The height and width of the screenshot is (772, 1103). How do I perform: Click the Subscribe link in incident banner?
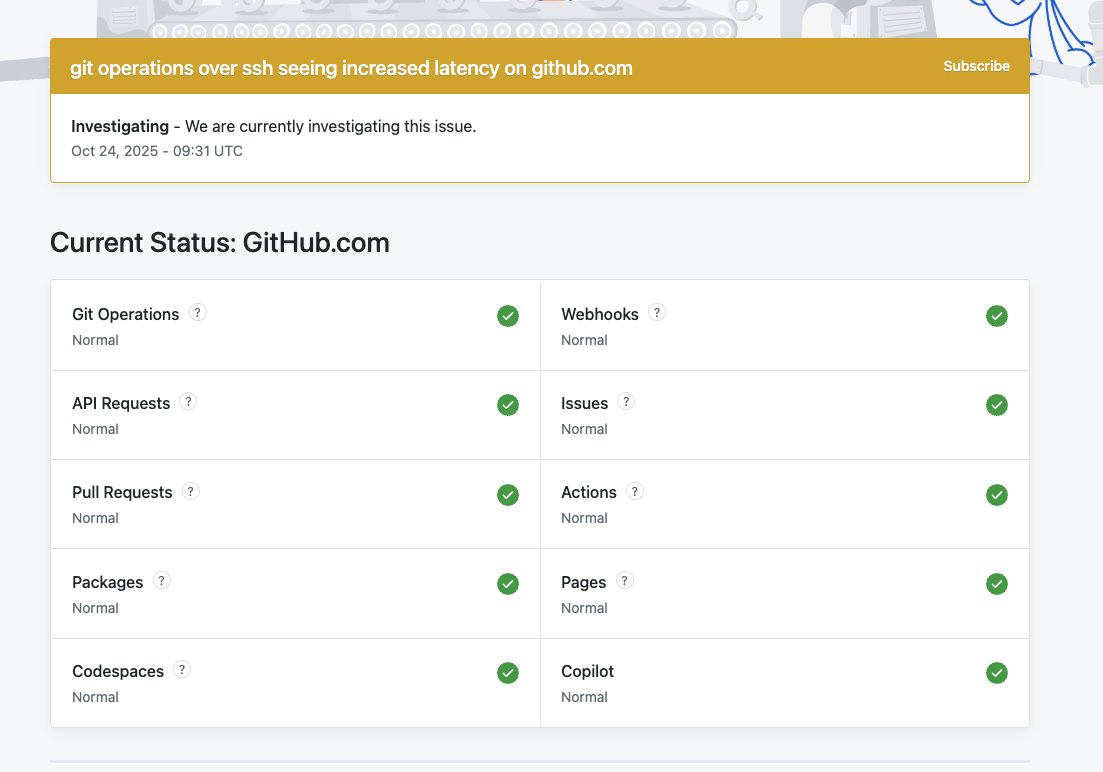[976, 66]
